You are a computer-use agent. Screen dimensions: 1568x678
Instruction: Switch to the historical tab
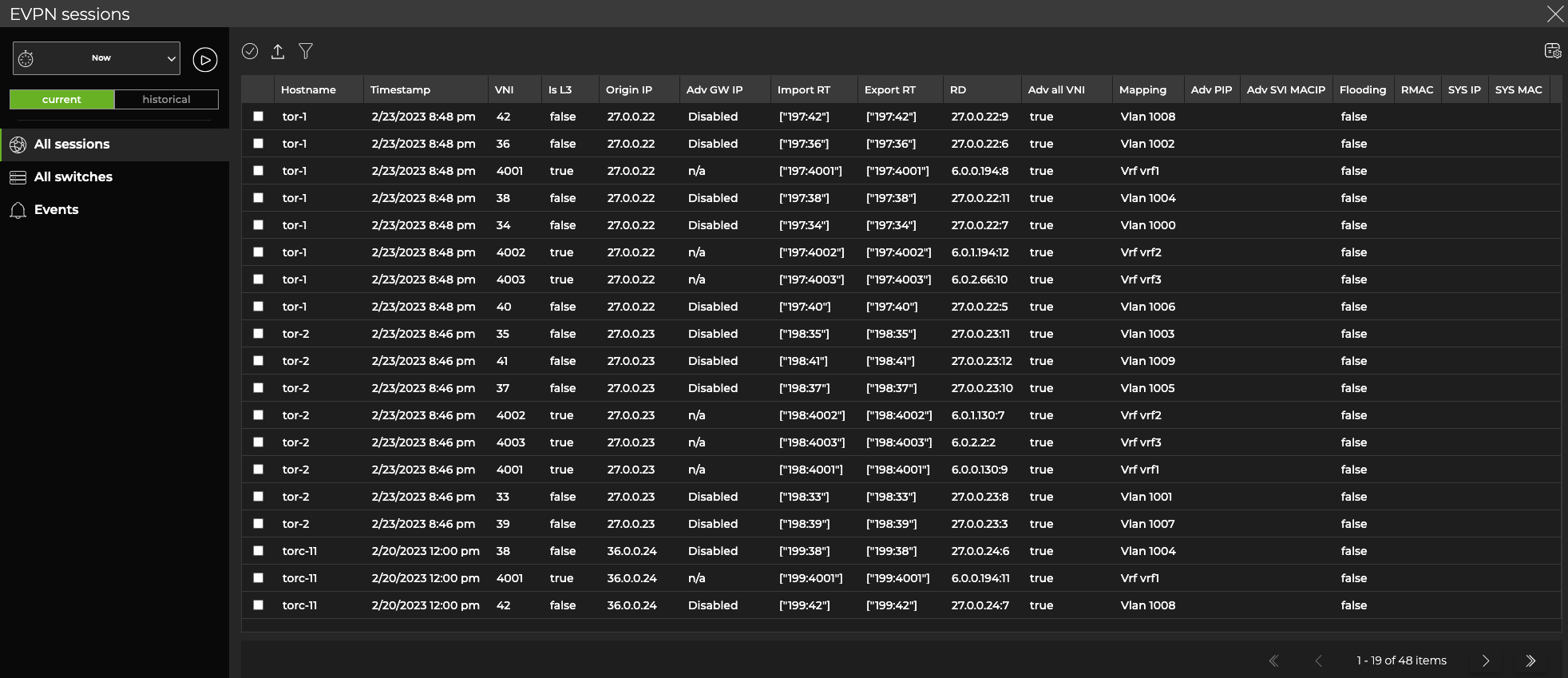[x=166, y=100]
